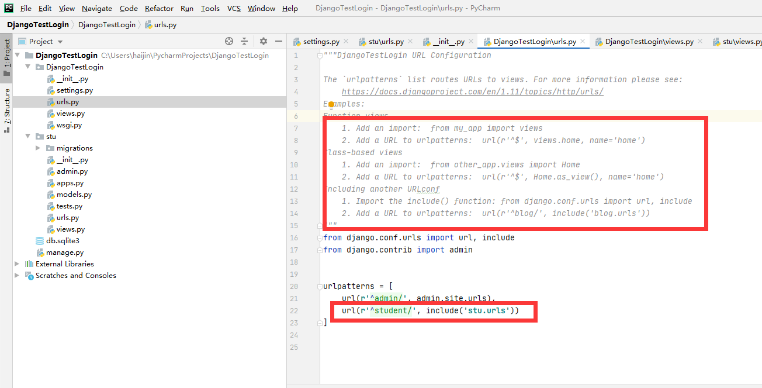Open the Tools menu

point(209,9)
